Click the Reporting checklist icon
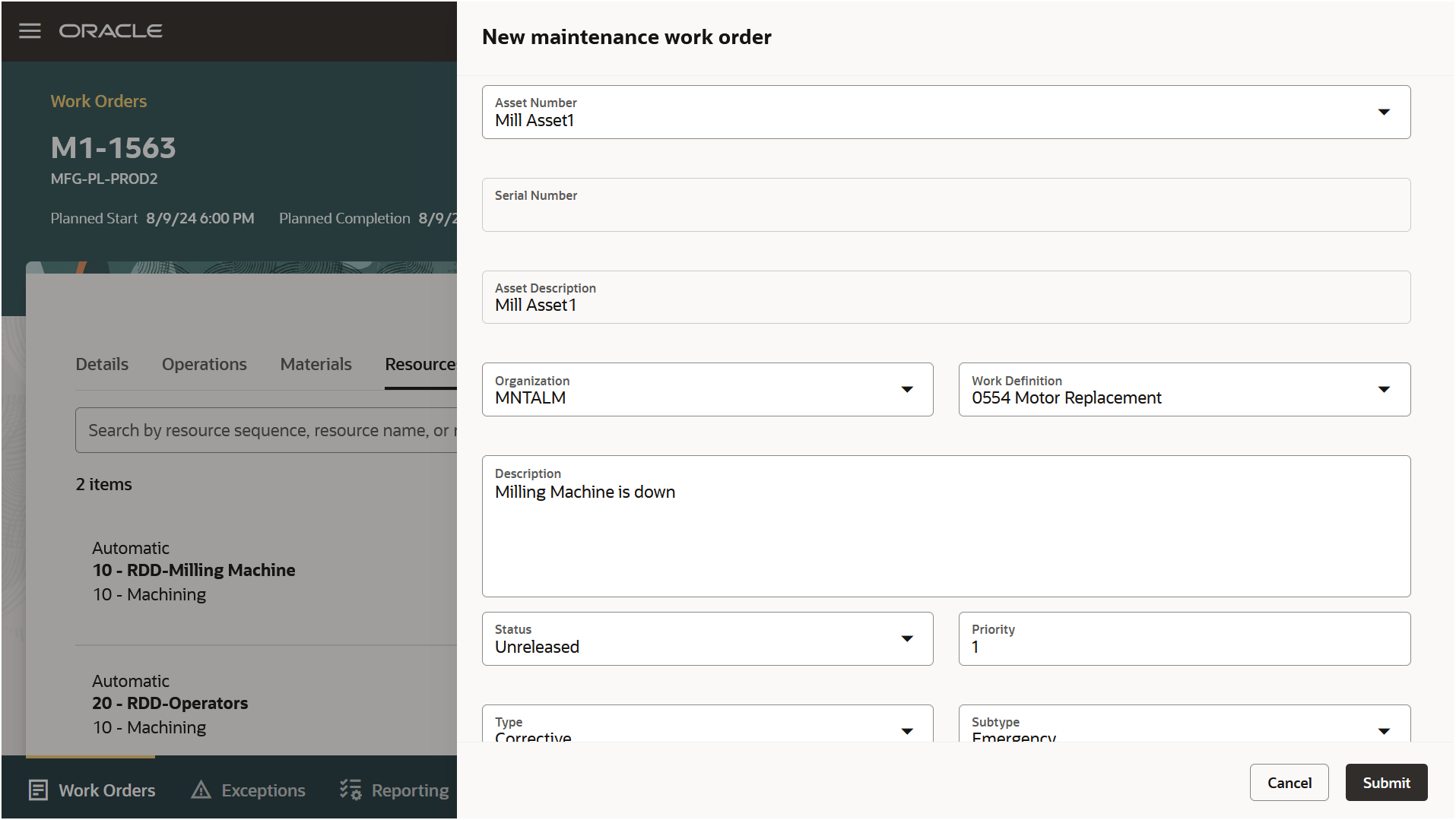The width and height of the screenshot is (1456, 820). [351, 790]
